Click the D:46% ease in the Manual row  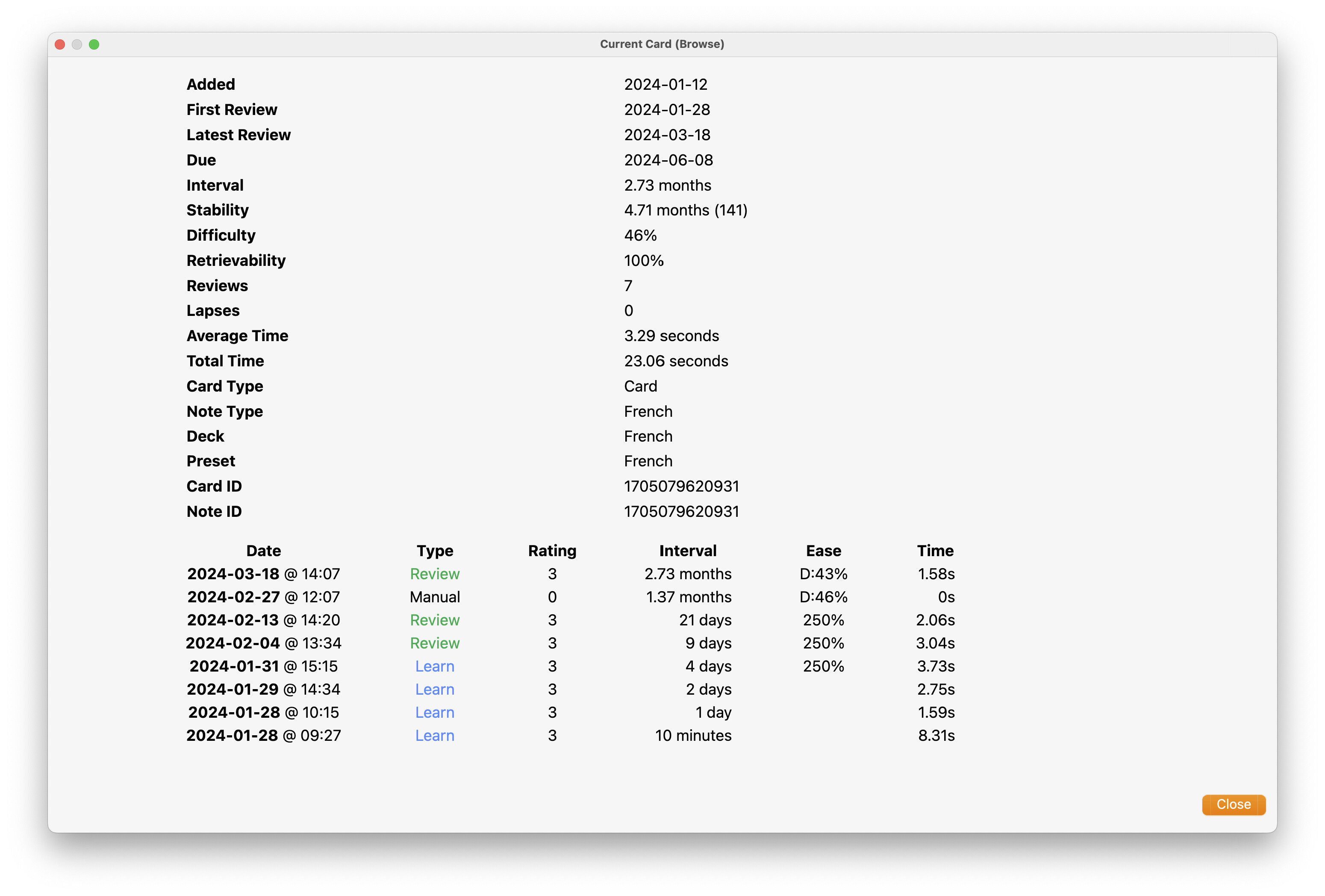point(823,597)
